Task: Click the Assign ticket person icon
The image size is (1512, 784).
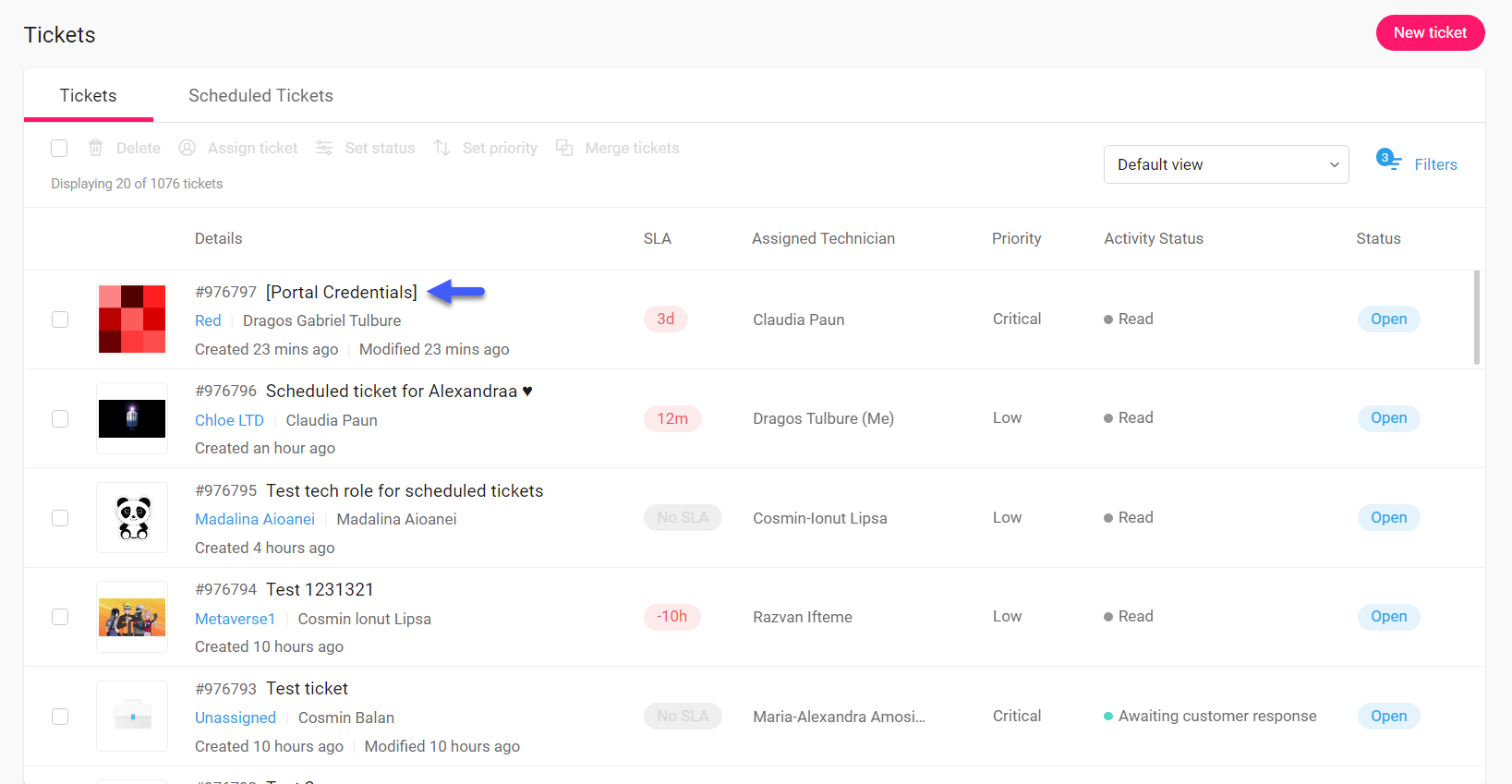Action: (187, 148)
